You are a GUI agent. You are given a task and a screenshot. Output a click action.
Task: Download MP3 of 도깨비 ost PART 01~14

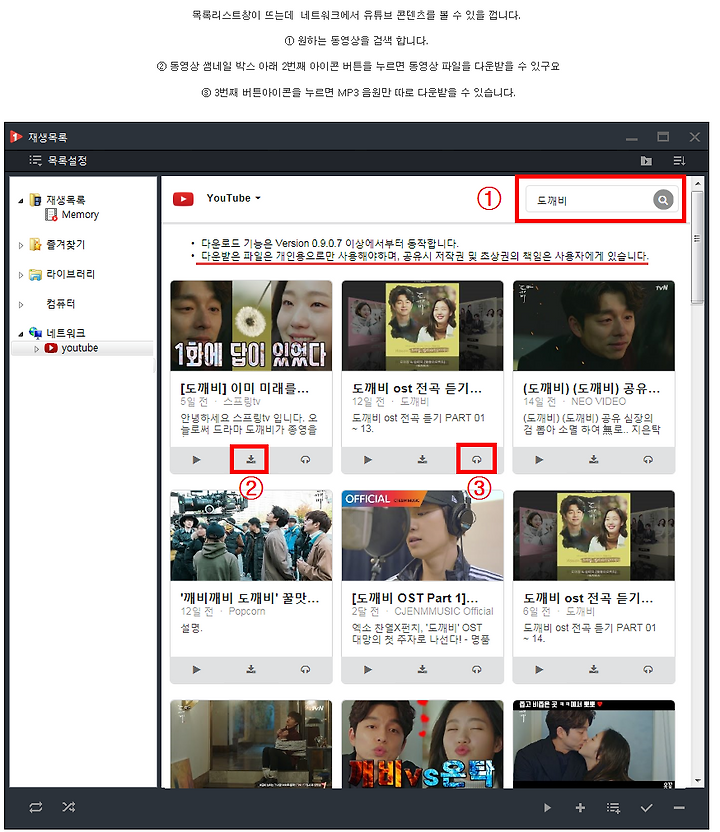648,670
